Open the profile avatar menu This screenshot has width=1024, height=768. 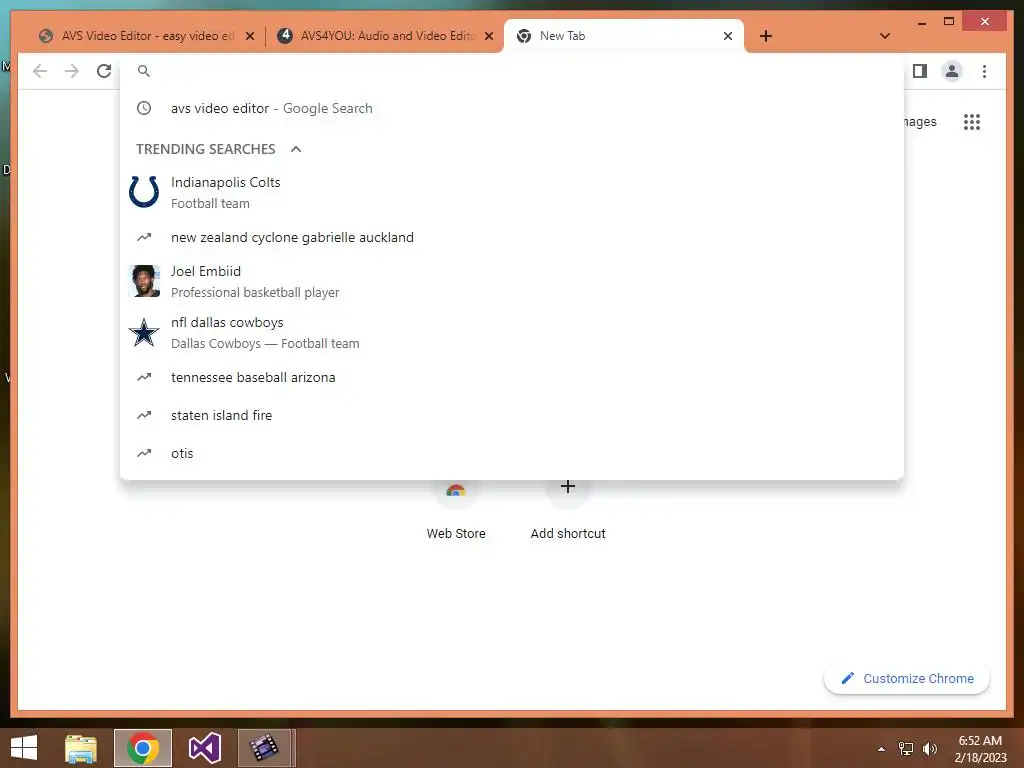(952, 71)
